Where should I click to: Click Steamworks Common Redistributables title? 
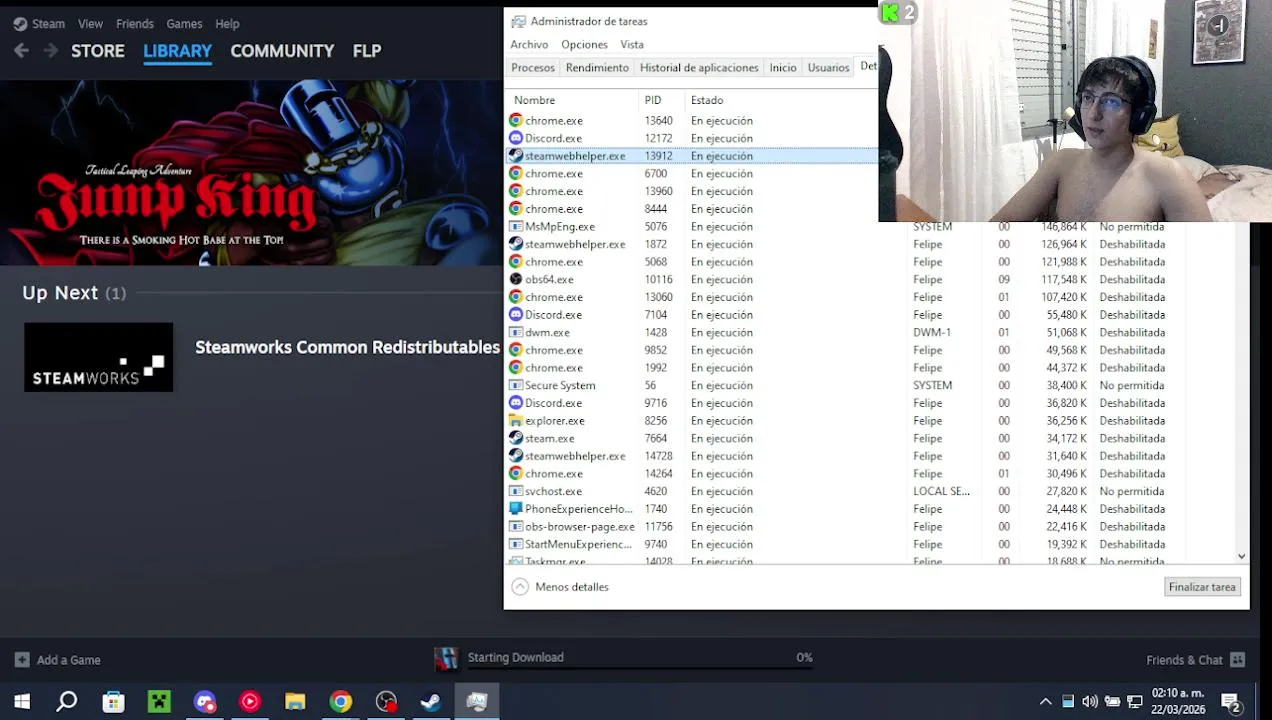pos(347,347)
